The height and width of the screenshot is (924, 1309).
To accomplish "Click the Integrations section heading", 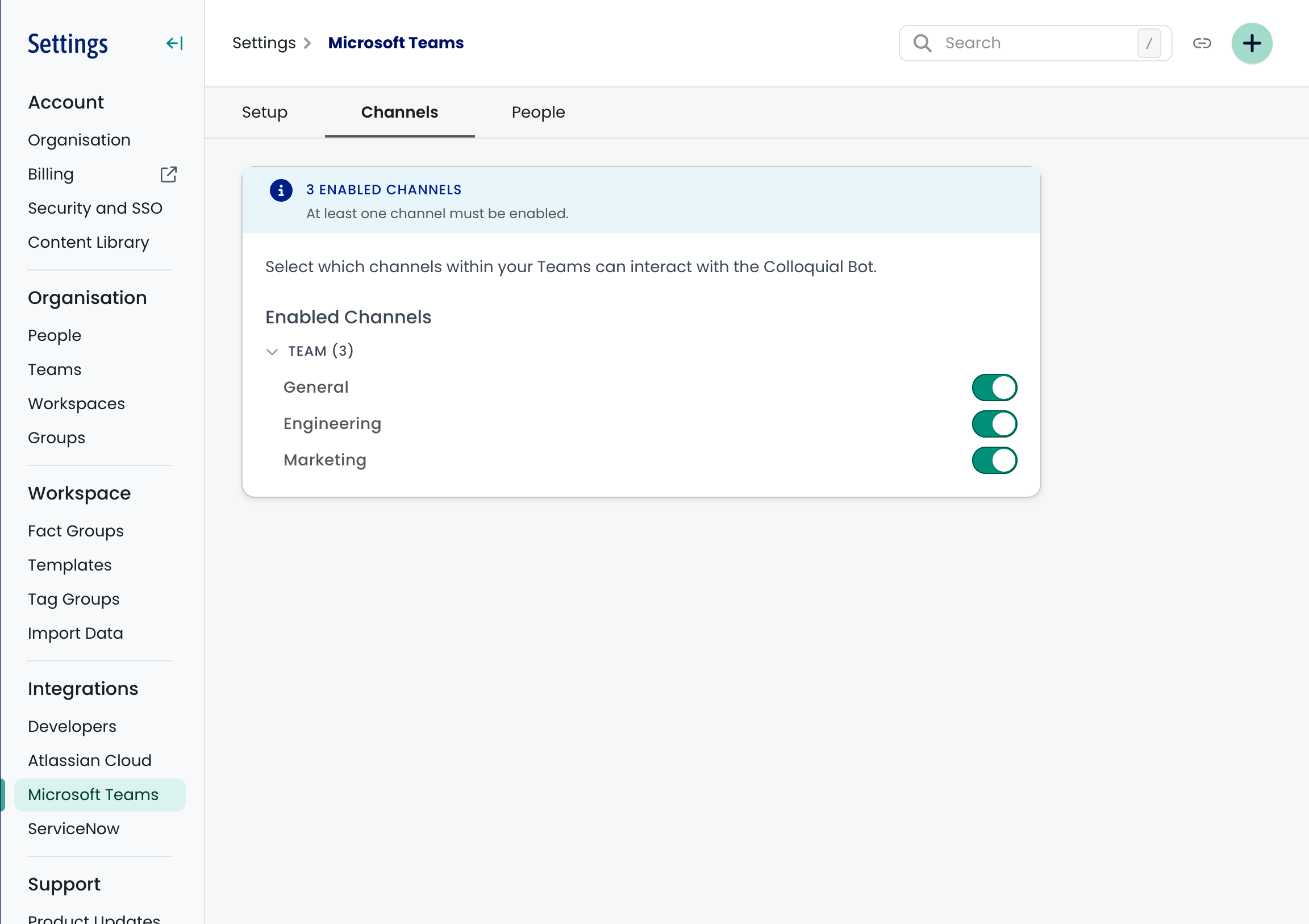I will pyautogui.click(x=84, y=689).
